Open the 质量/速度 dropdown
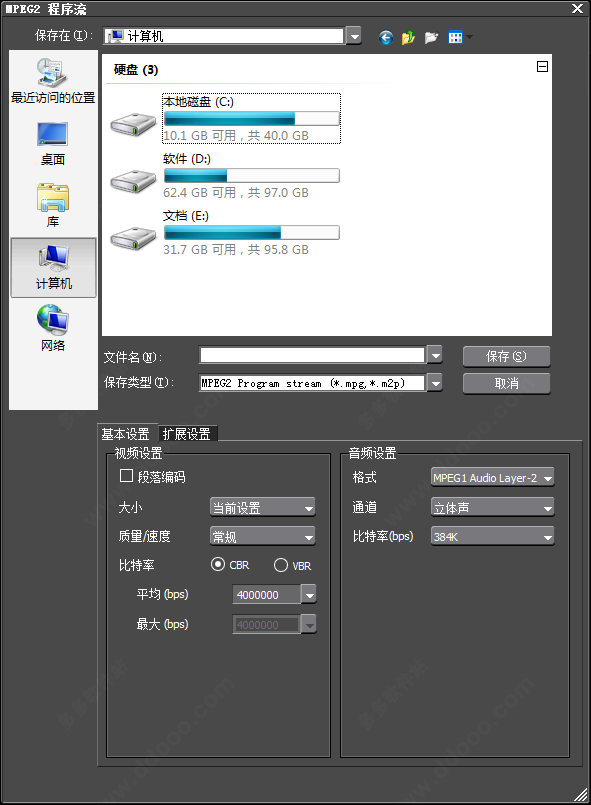 click(262, 536)
